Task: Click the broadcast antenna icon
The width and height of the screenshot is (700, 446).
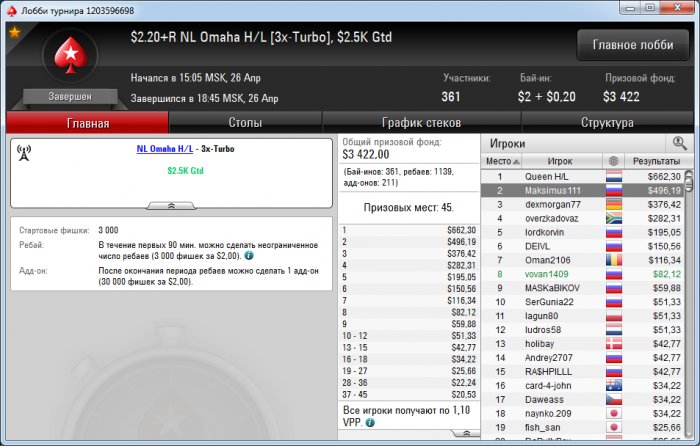Action: (x=24, y=153)
